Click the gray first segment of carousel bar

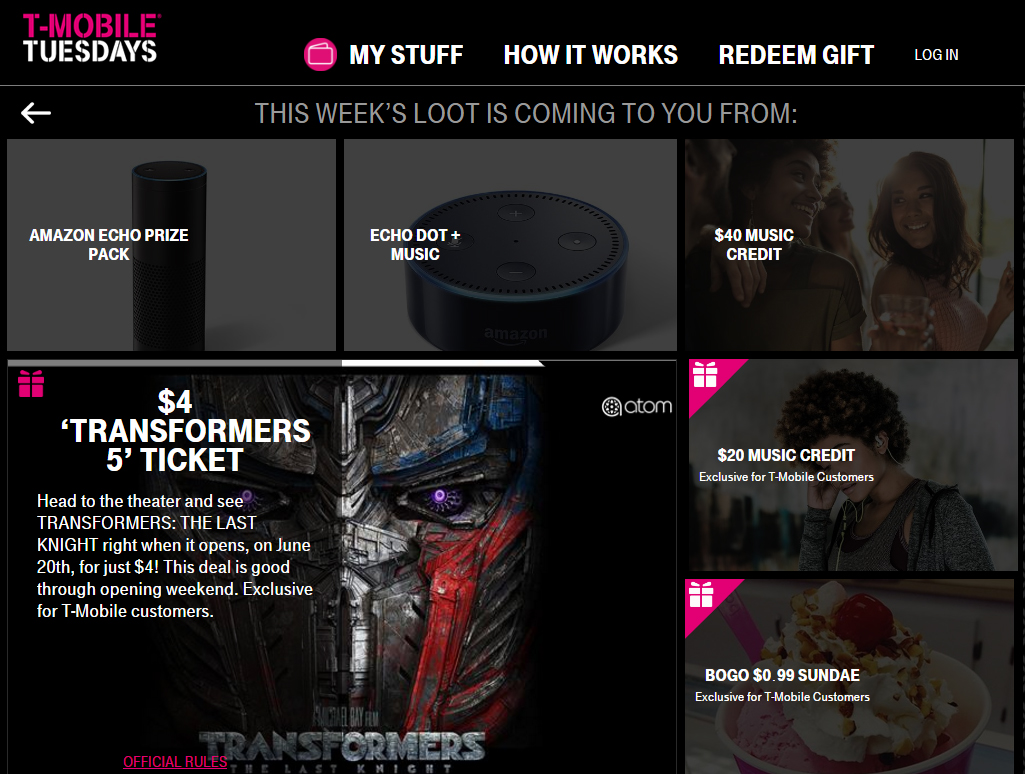(175, 363)
